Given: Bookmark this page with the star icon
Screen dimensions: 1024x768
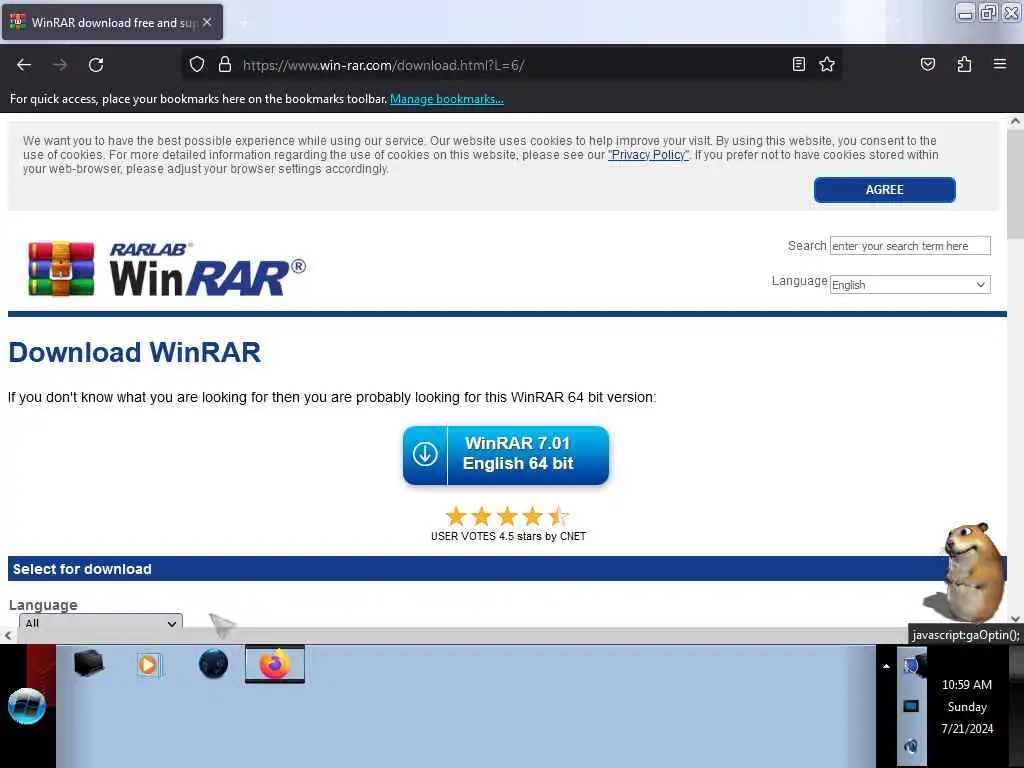Looking at the screenshot, I should click(827, 64).
